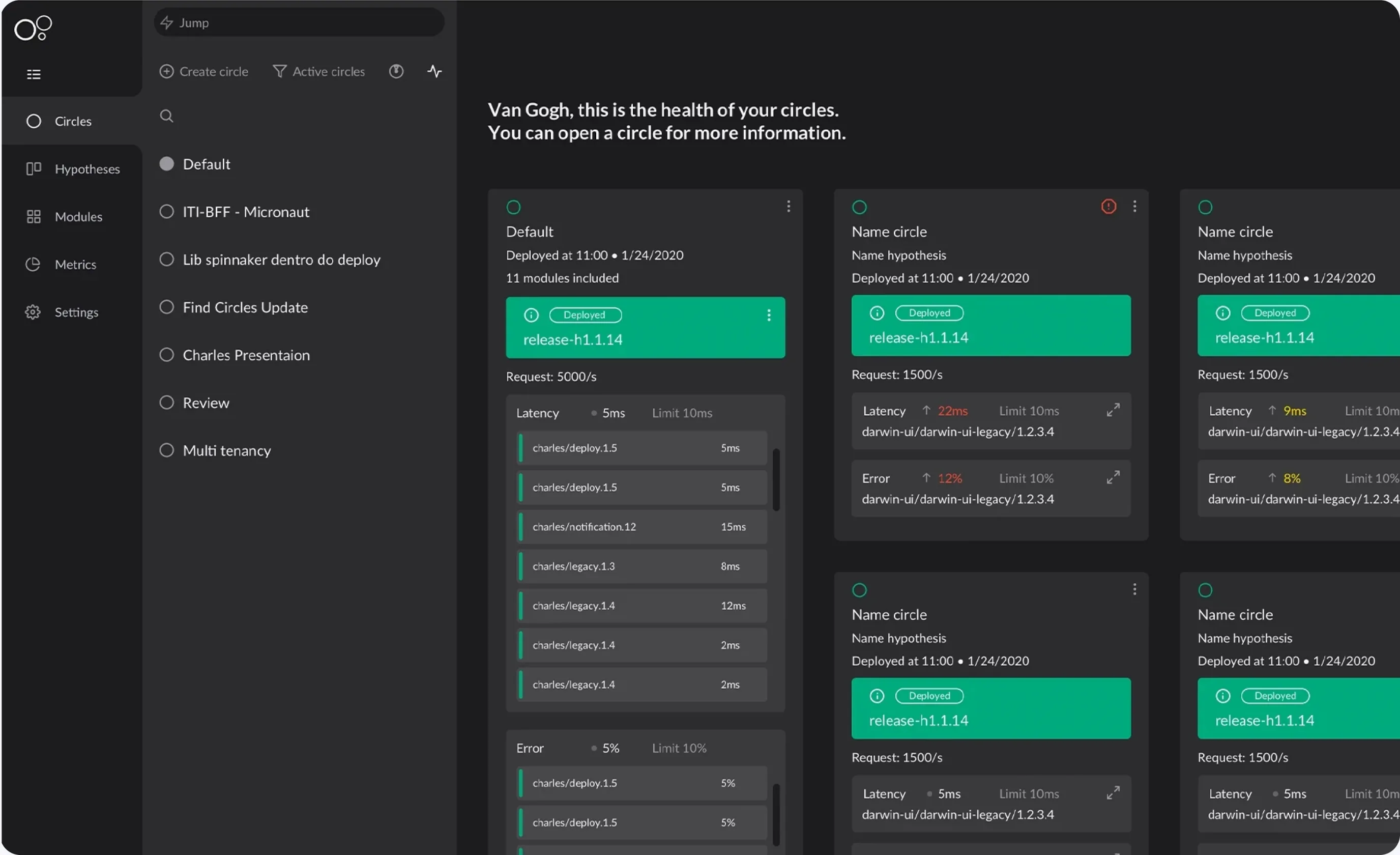The image size is (1400, 855).
Task: Click the Create circle plus icon
Action: click(x=166, y=71)
